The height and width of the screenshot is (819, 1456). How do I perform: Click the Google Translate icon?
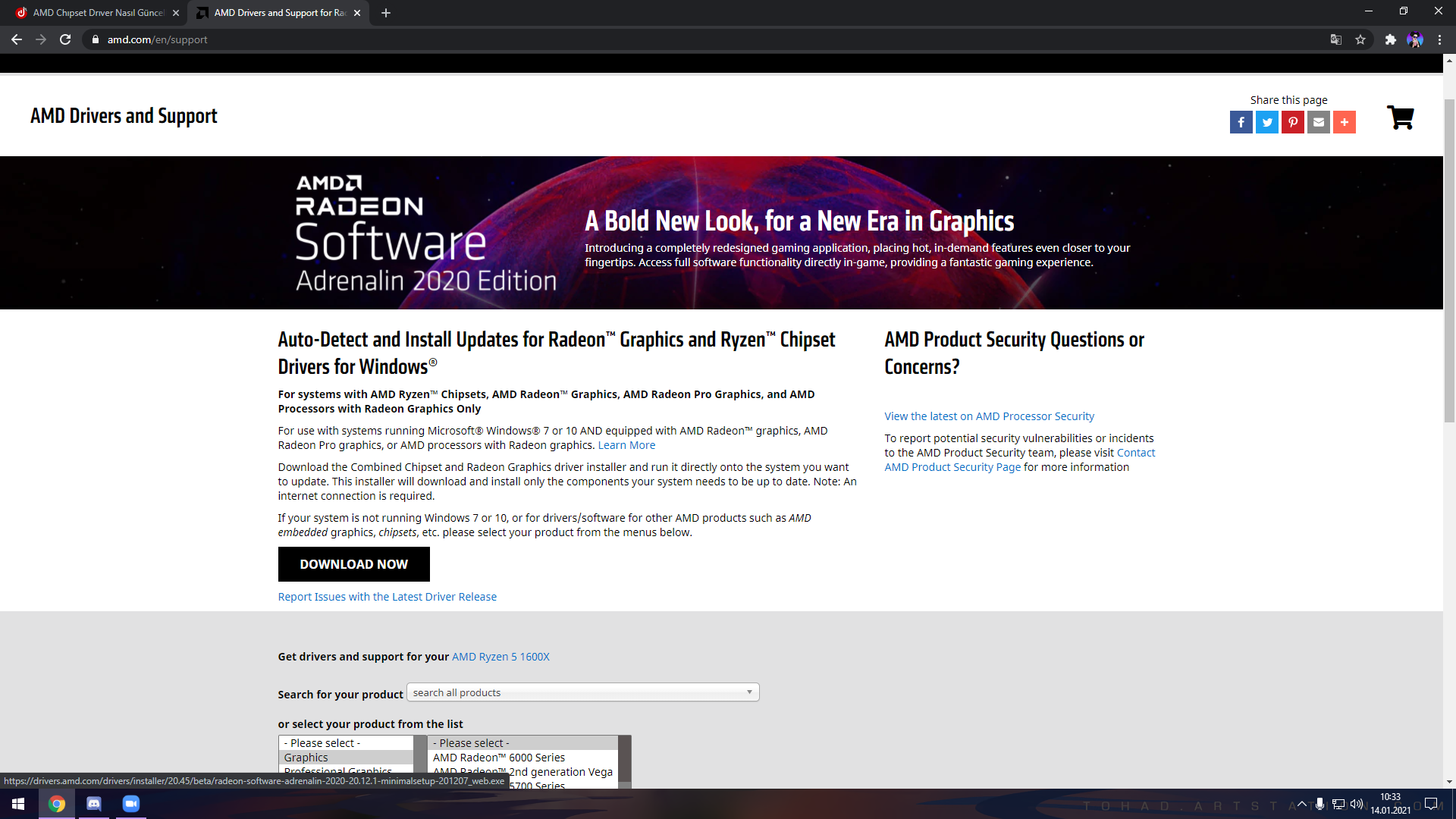click(1336, 39)
